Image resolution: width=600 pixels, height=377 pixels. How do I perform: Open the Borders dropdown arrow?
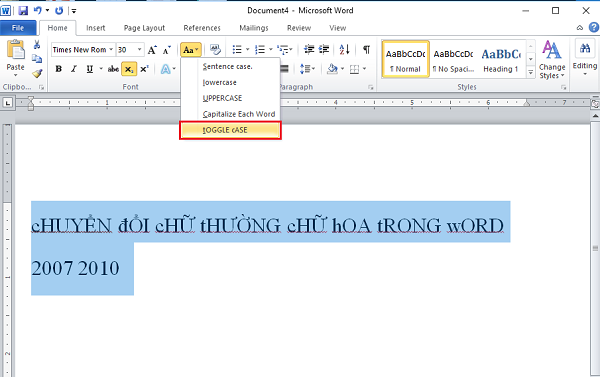(364, 69)
